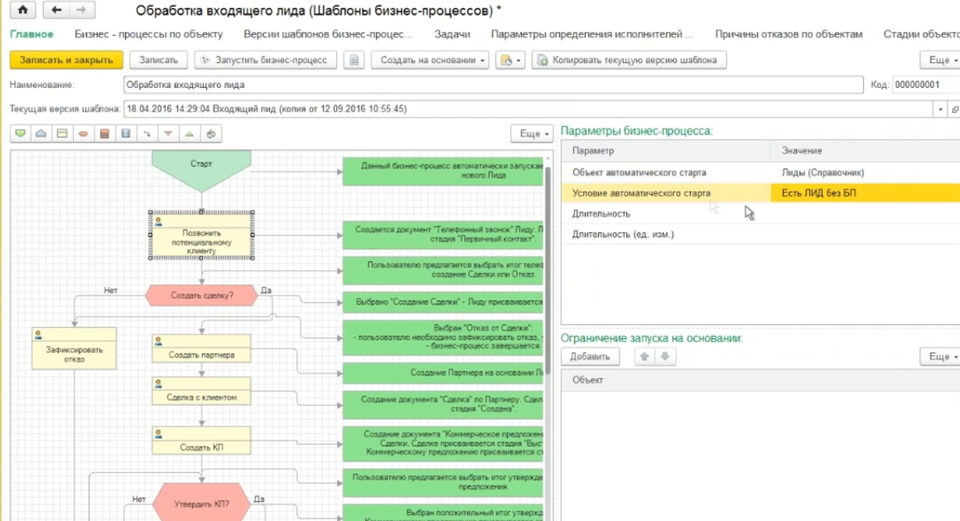
Task: Open the print dropdown icon button
Action: coord(510,60)
